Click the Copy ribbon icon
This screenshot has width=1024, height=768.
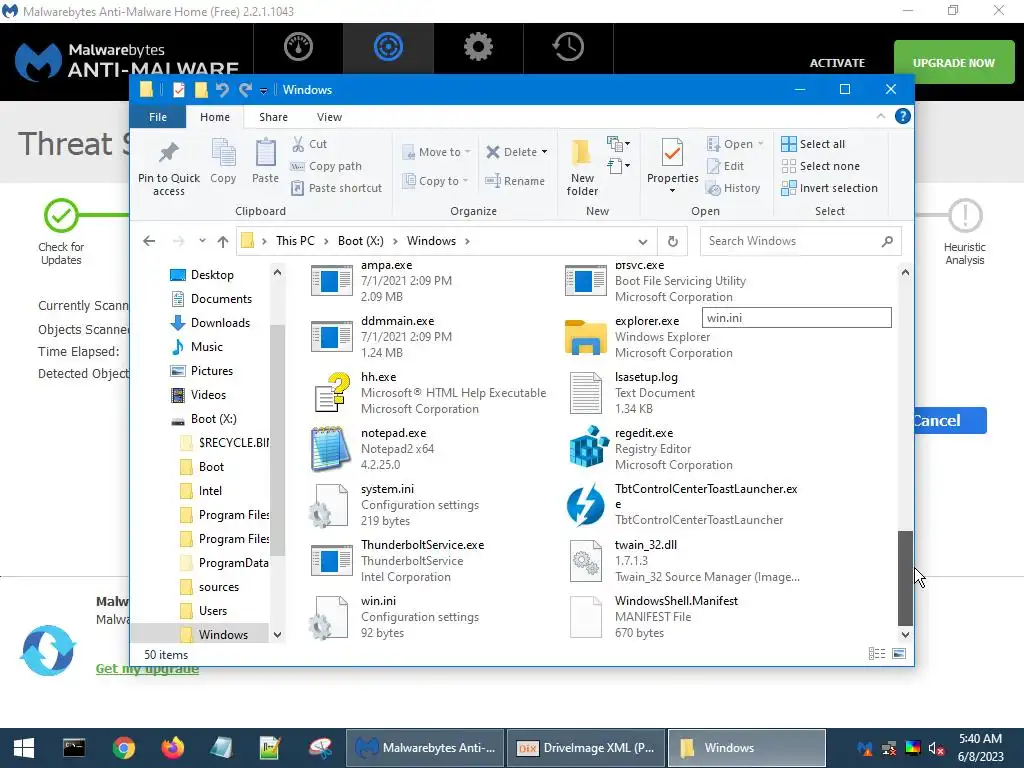click(x=223, y=153)
